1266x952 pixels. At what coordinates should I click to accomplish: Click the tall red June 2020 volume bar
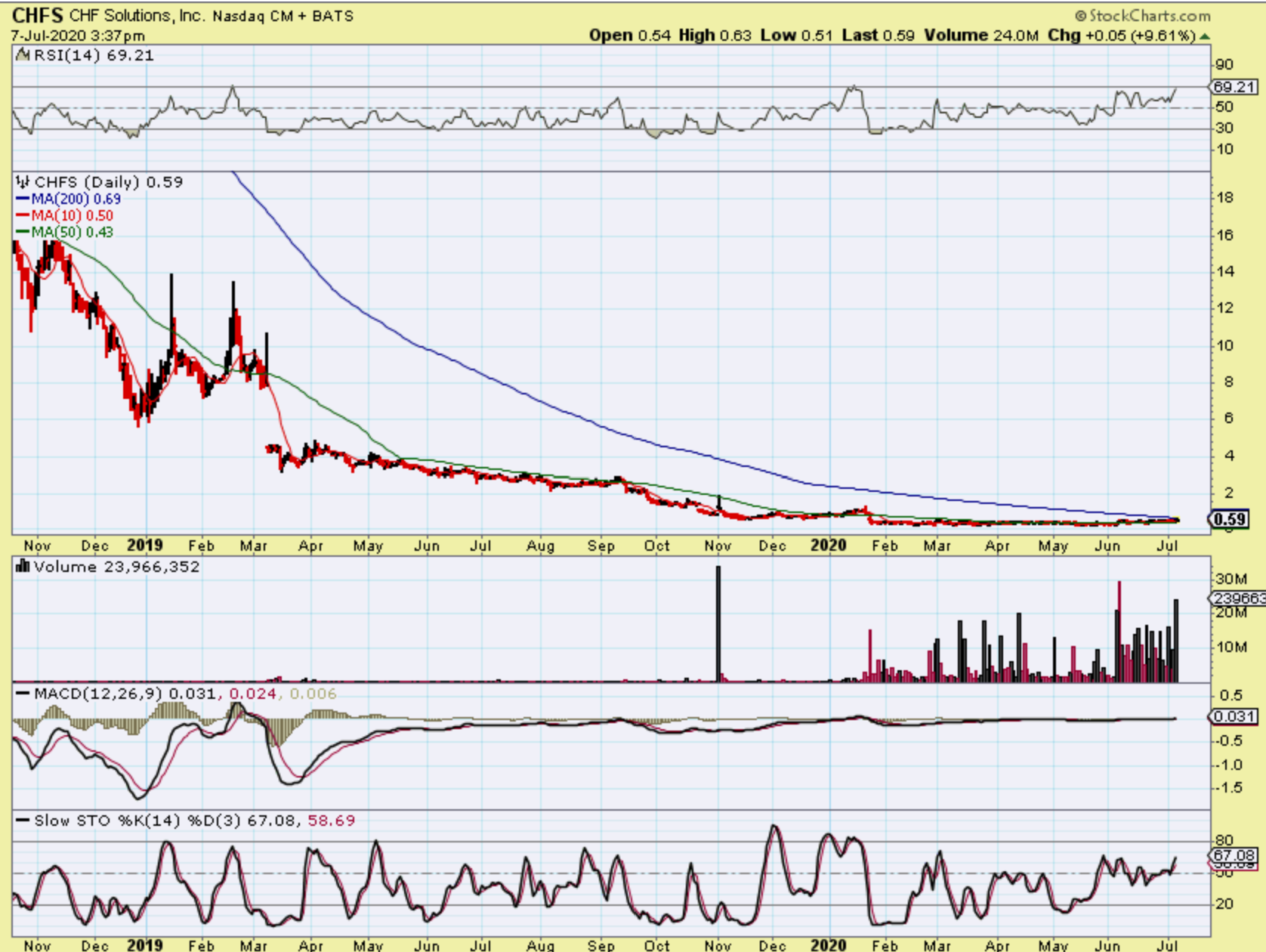click(1119, 632)
